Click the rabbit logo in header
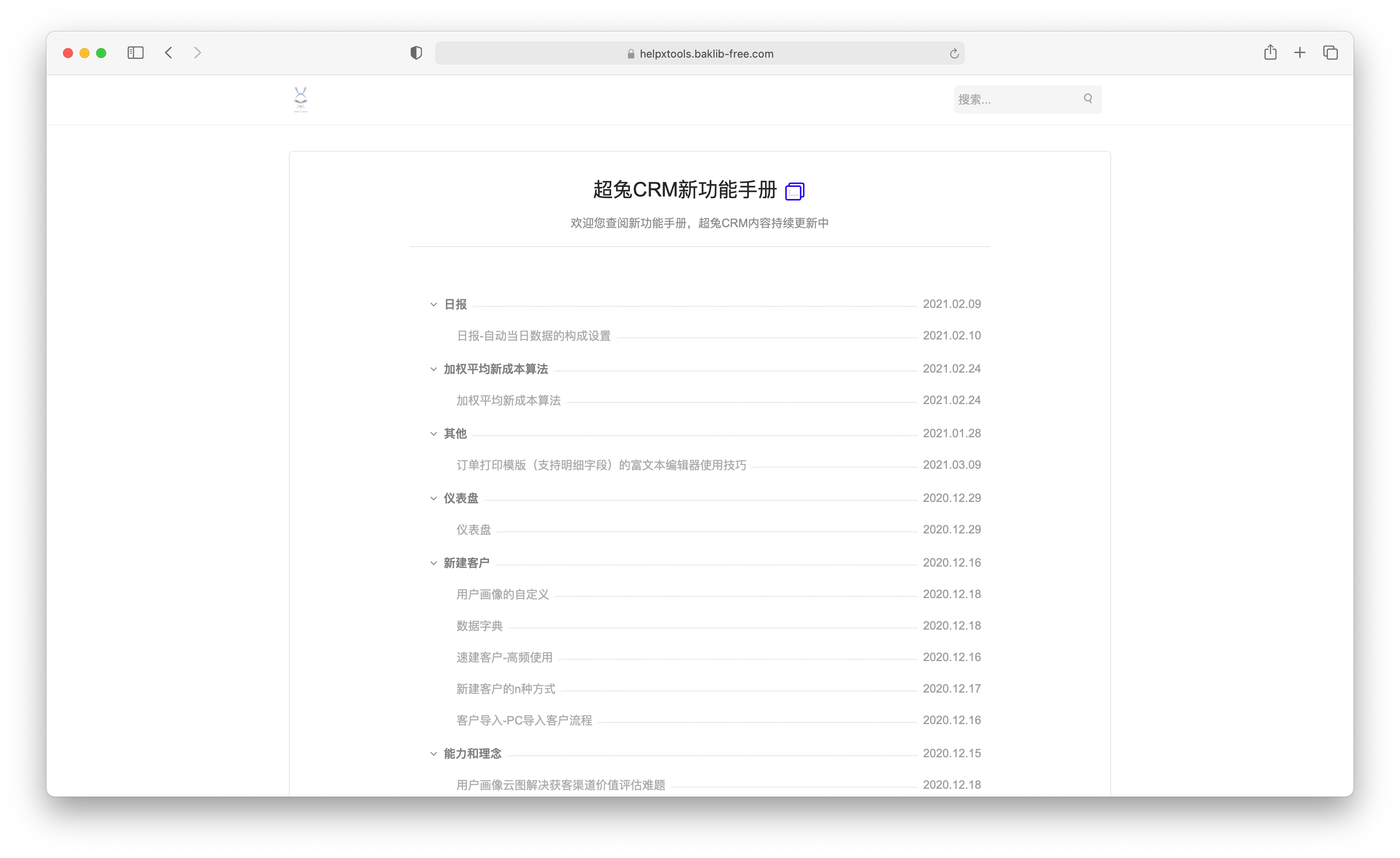 pos(300,99)
